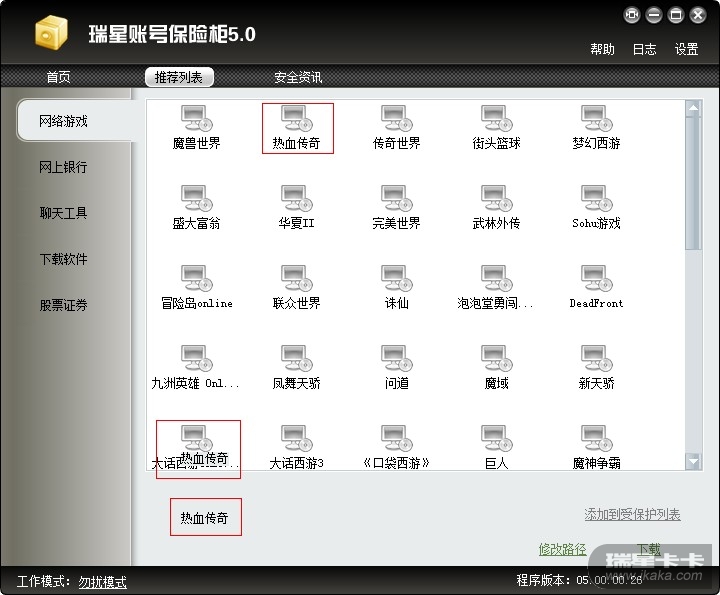Select the 巨人 game icon
This screenshot has height=595, width=720.
click(x=496, y=447)
